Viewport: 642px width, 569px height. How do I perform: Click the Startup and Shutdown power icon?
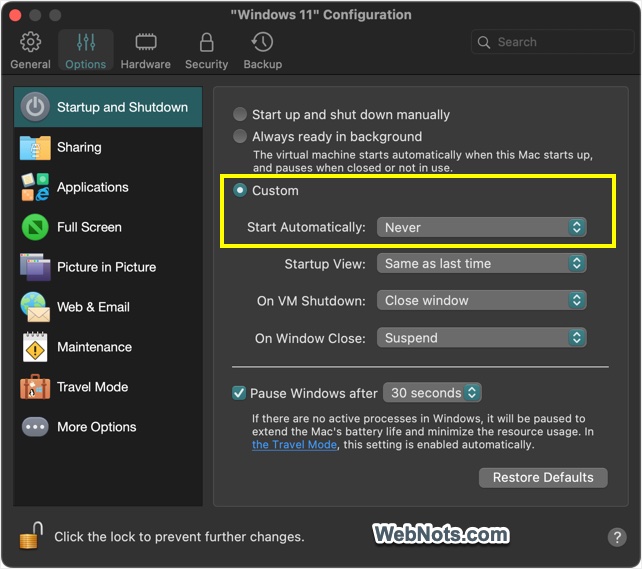coord(35,107)
